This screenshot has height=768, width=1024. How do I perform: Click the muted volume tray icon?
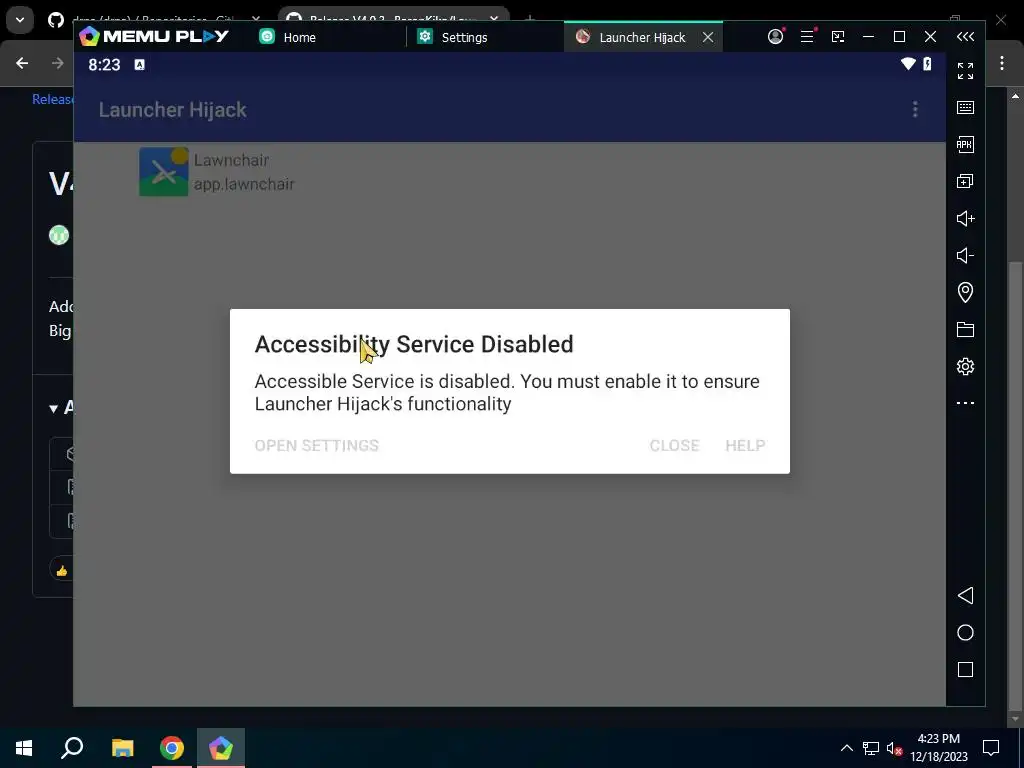894,748
